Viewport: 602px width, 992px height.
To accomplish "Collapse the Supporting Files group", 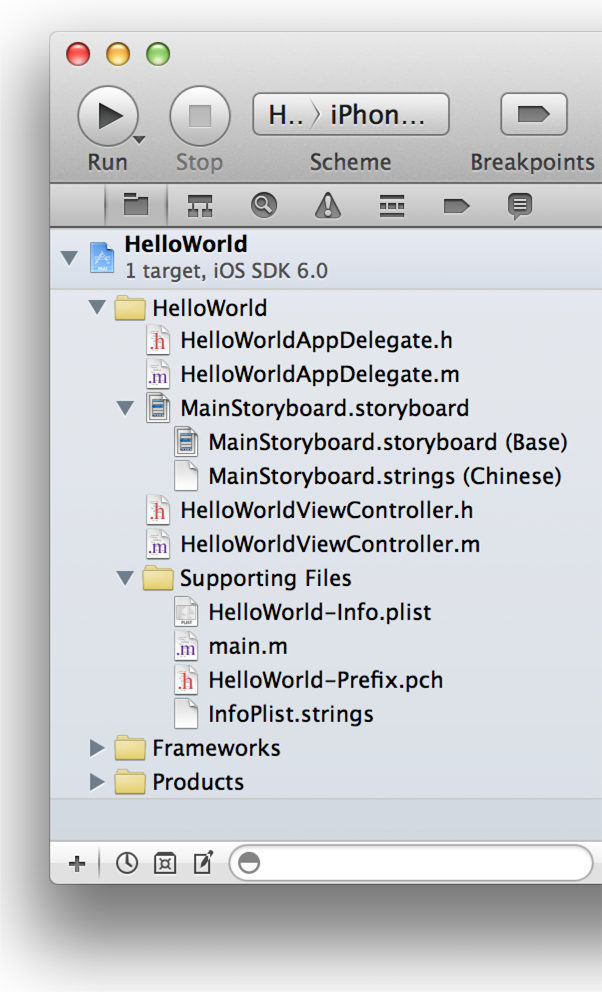I will click(125, 578).
